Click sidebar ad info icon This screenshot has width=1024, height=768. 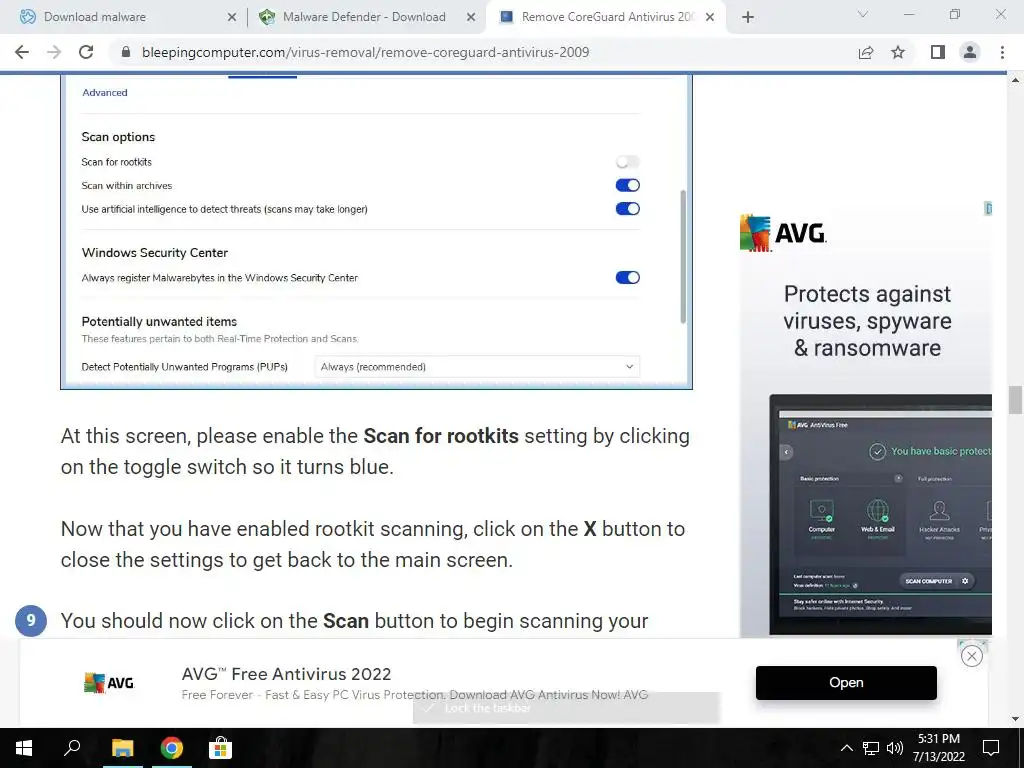coord(988,208)
